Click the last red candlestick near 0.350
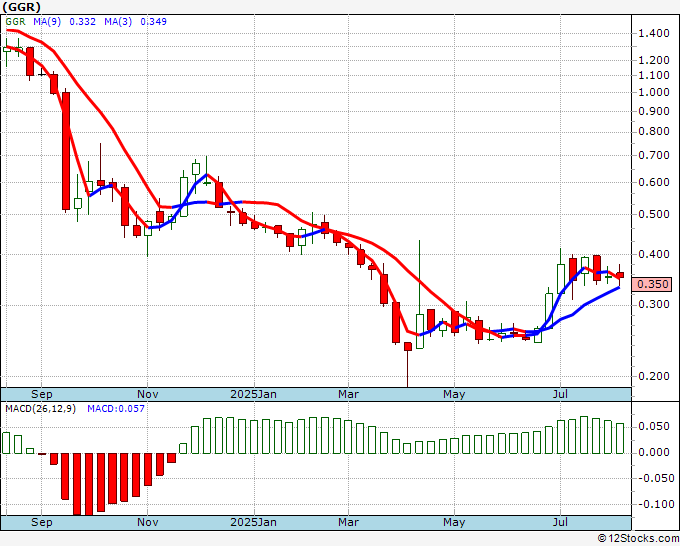Screen dimensions: 680x546 coord(620,275)
